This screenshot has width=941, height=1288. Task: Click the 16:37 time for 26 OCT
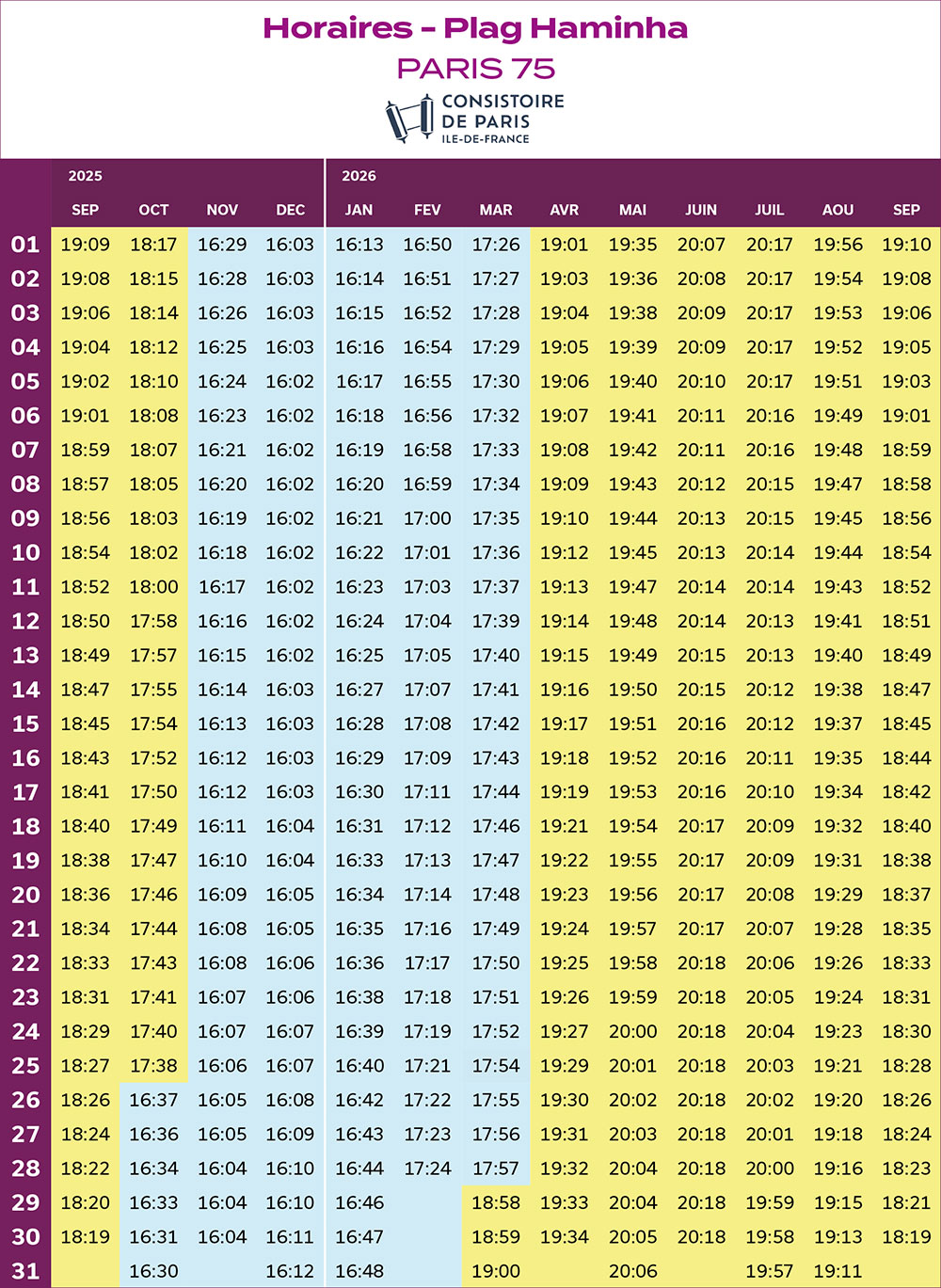153,1100
